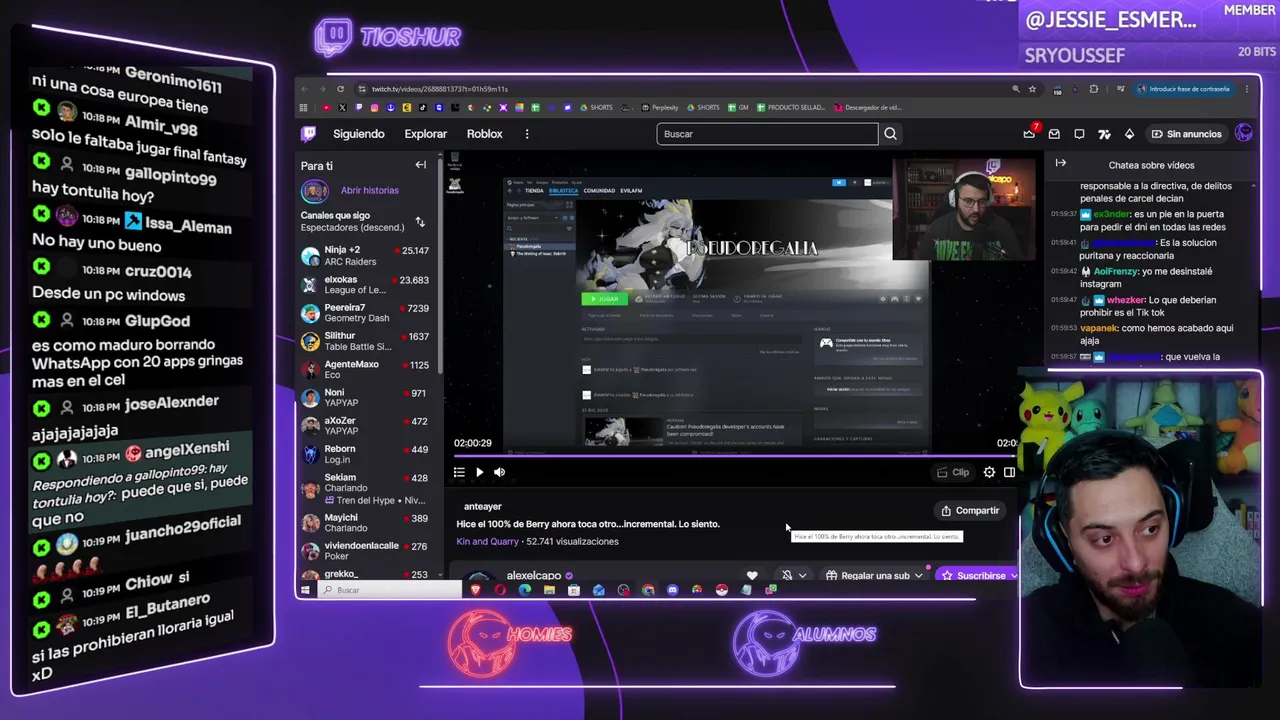Collapse the Chatea sobre vídeos panel

point(1061,164)
